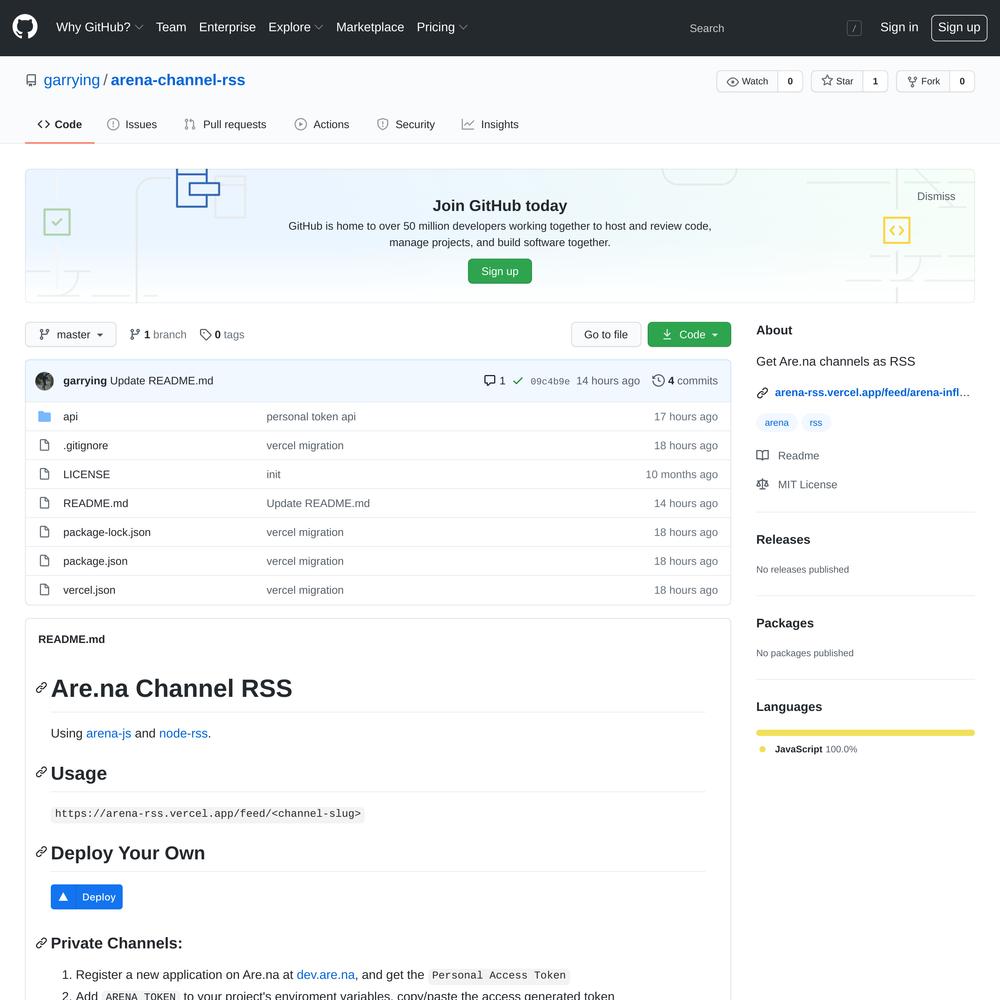The height and width of the screenshot is (1000, 1000).
Task: Switch to the Actions tab
Action: [x=322, y=124]
